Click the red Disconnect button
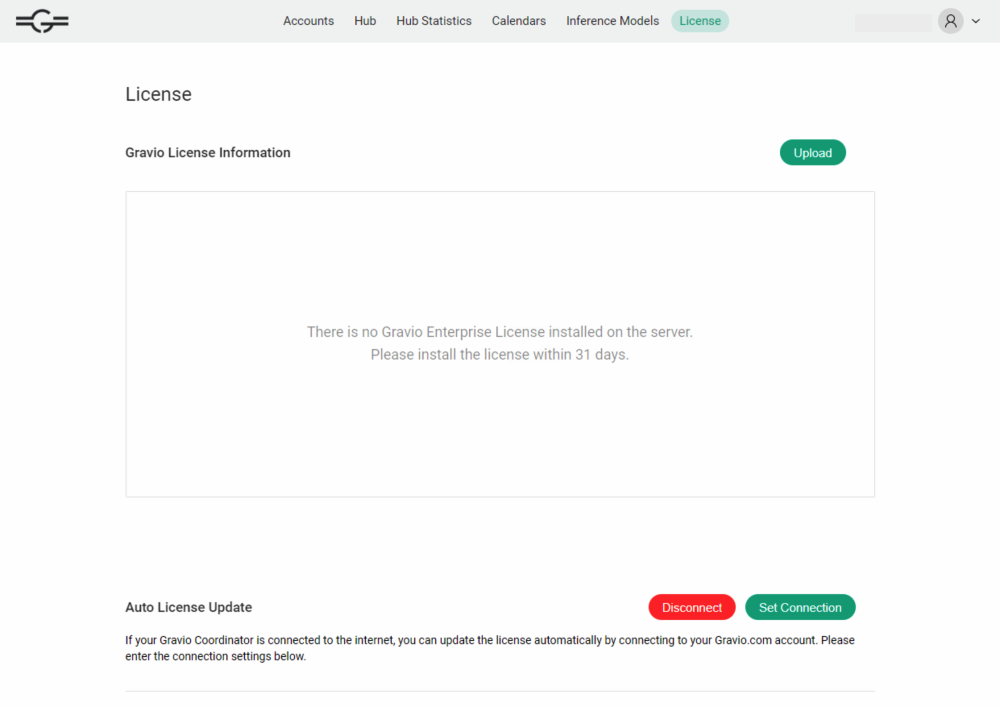Image resolution: width=1000 pixels, height=707 pixels. click(692, 607)
